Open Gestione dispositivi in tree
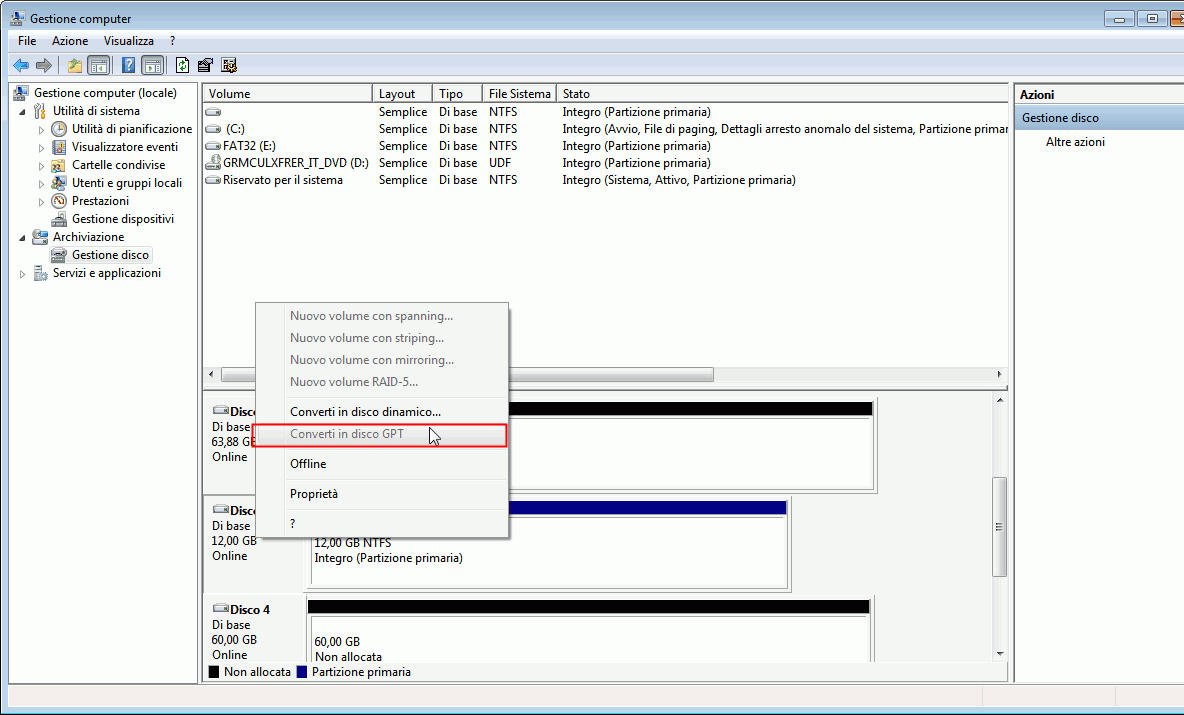This screenshot has width=1184, height=715. pos(122,219)
